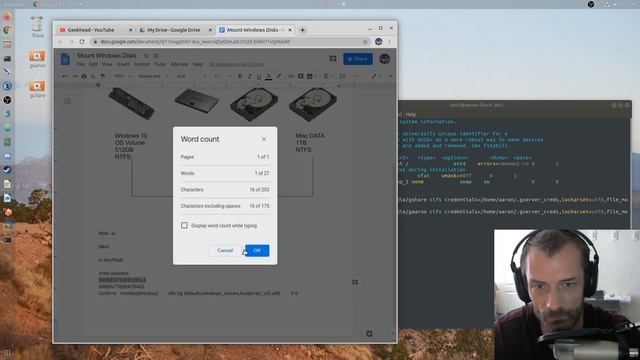Activate the paint format tool

pos(103,76)
